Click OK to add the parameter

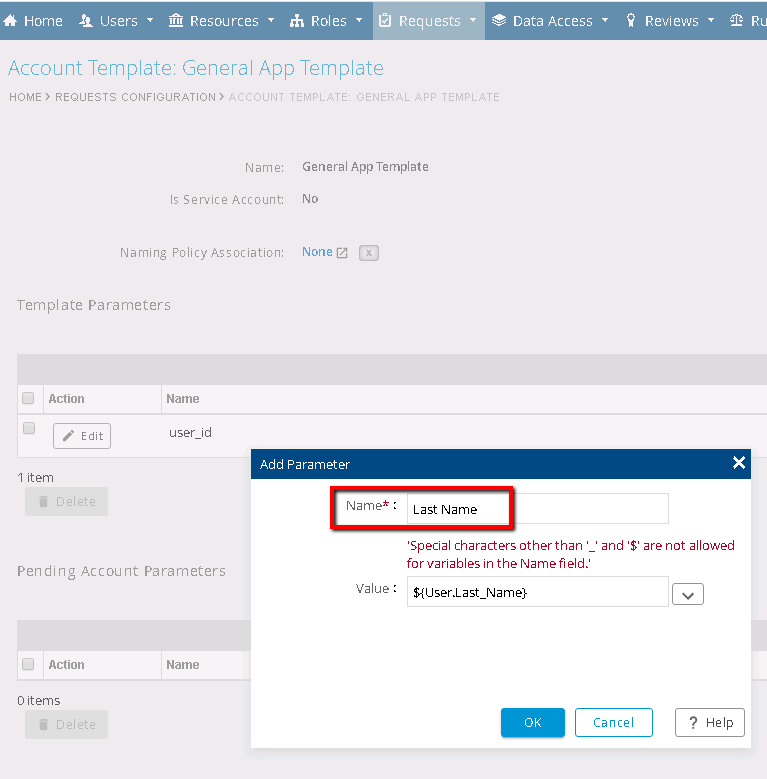(532, 722)
